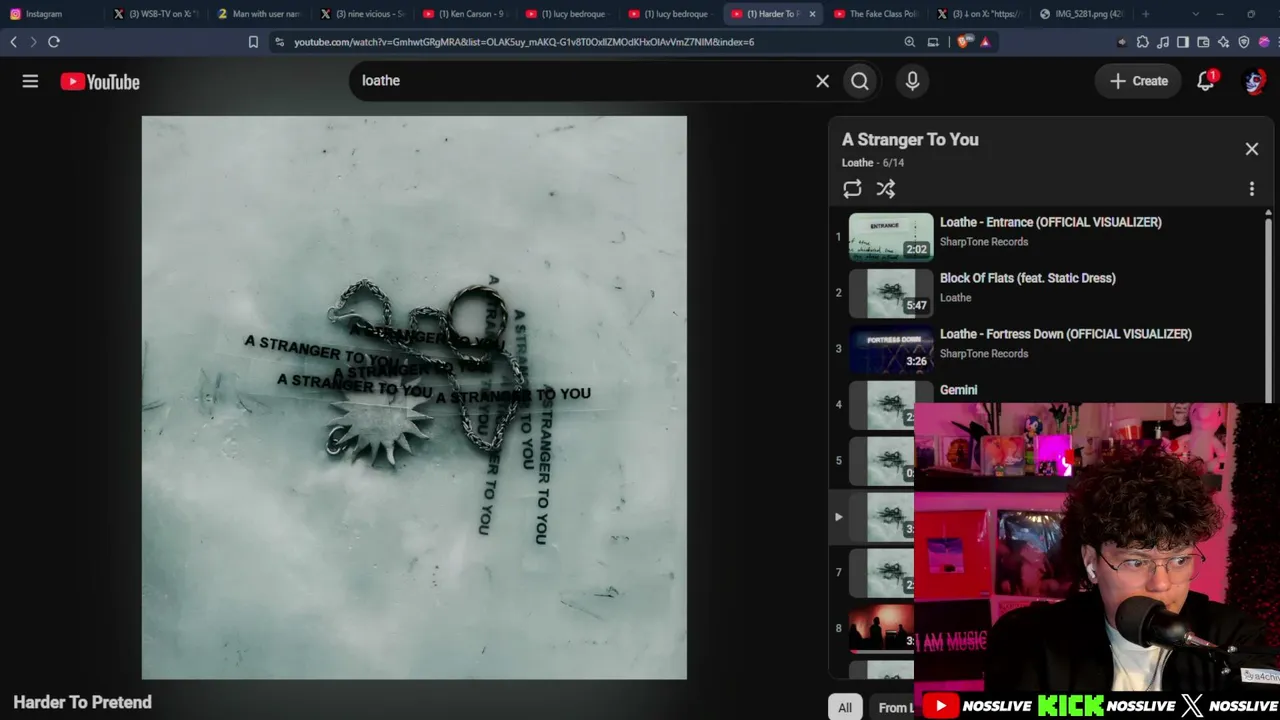Switch to the IMG_5281.png tab
This screenshot has width=1280, height=720.
[x=1080, y=14]
